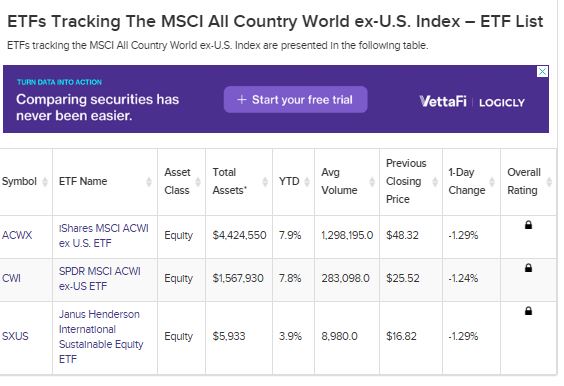
Task: Open the CWI symbol link
Action: (x=11, y=278)
